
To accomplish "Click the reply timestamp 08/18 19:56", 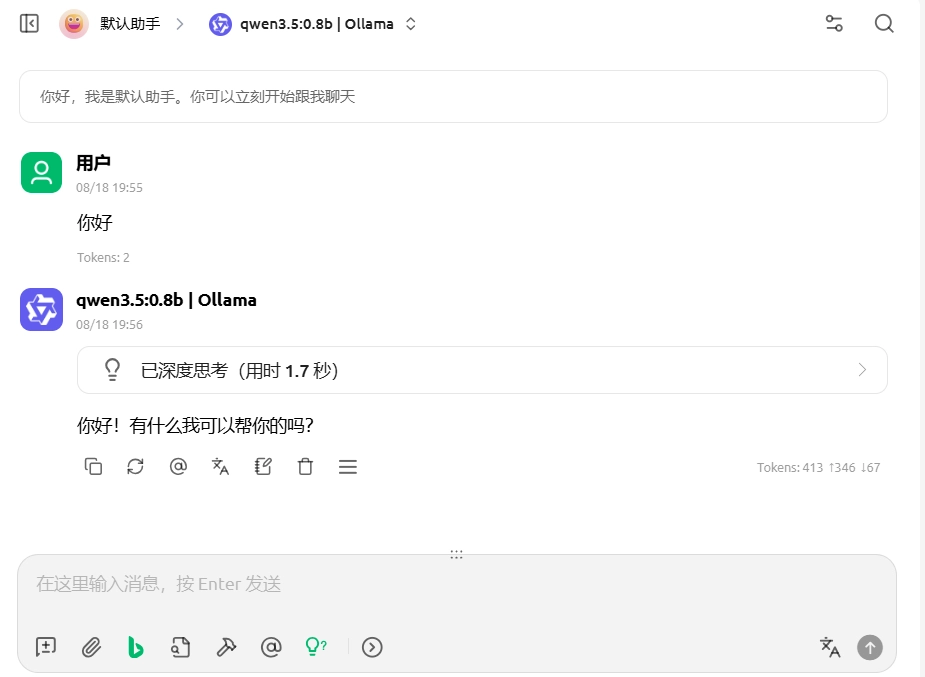I will click(109, 324).
